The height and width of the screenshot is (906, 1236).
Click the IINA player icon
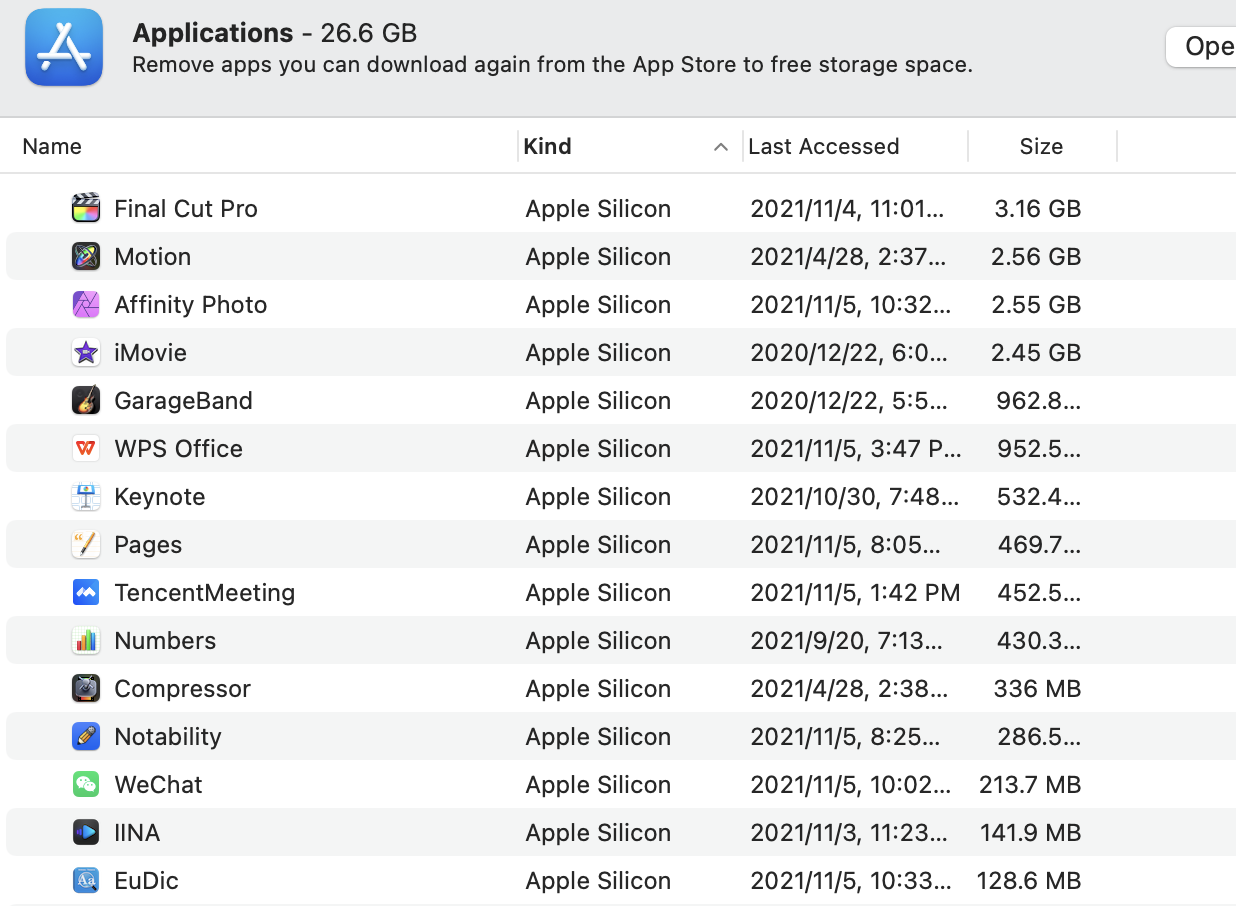coord(85,832)
